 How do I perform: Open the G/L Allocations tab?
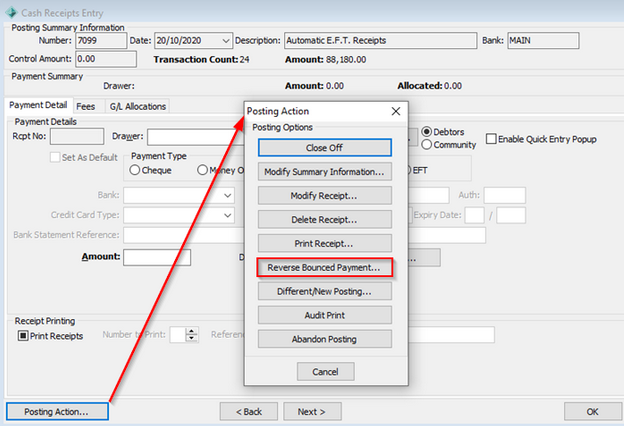pyautogui.click(x=138, y=106)
